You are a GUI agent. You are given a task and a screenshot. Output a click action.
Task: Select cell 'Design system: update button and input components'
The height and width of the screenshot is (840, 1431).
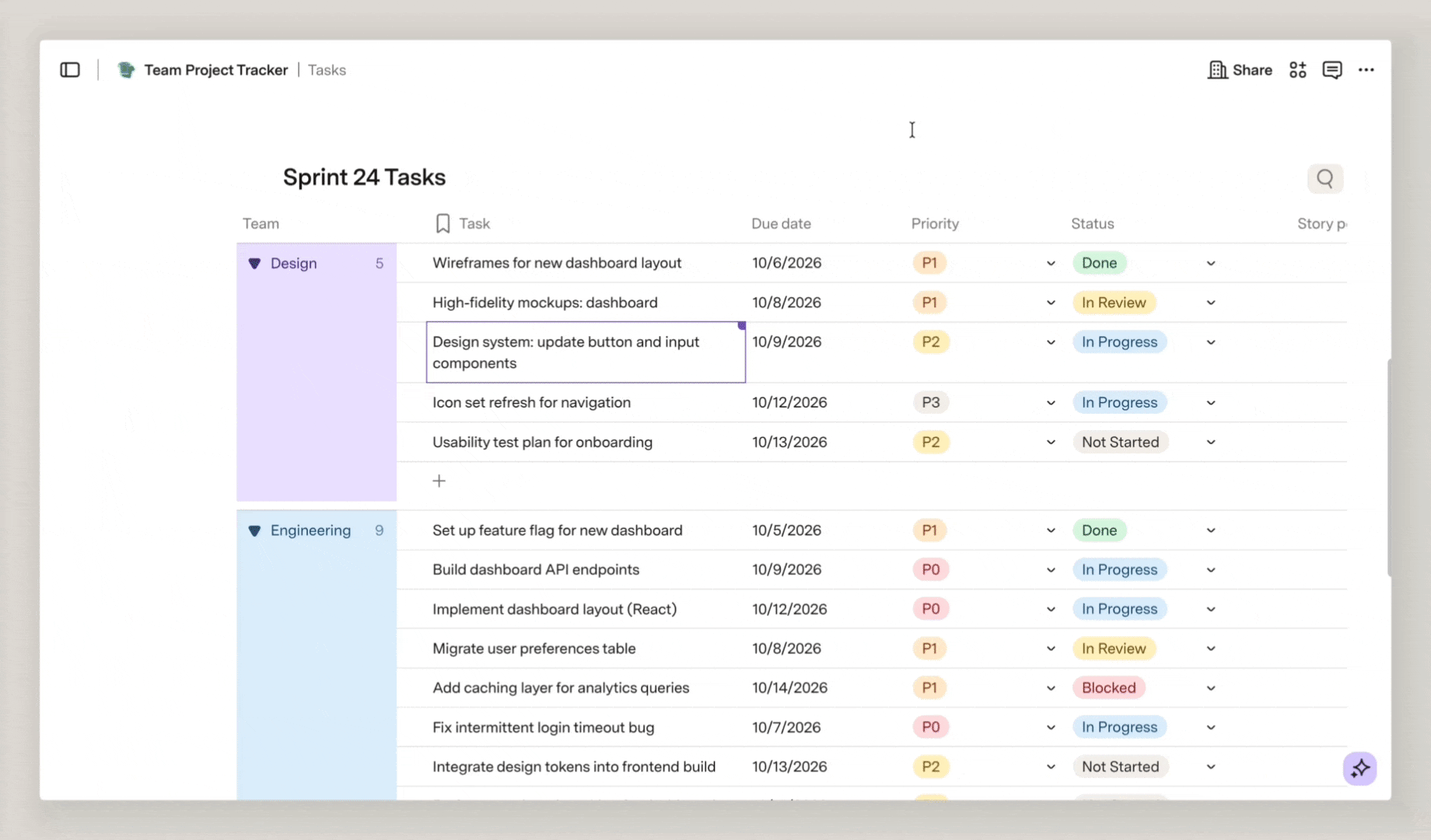coord(586,352)
